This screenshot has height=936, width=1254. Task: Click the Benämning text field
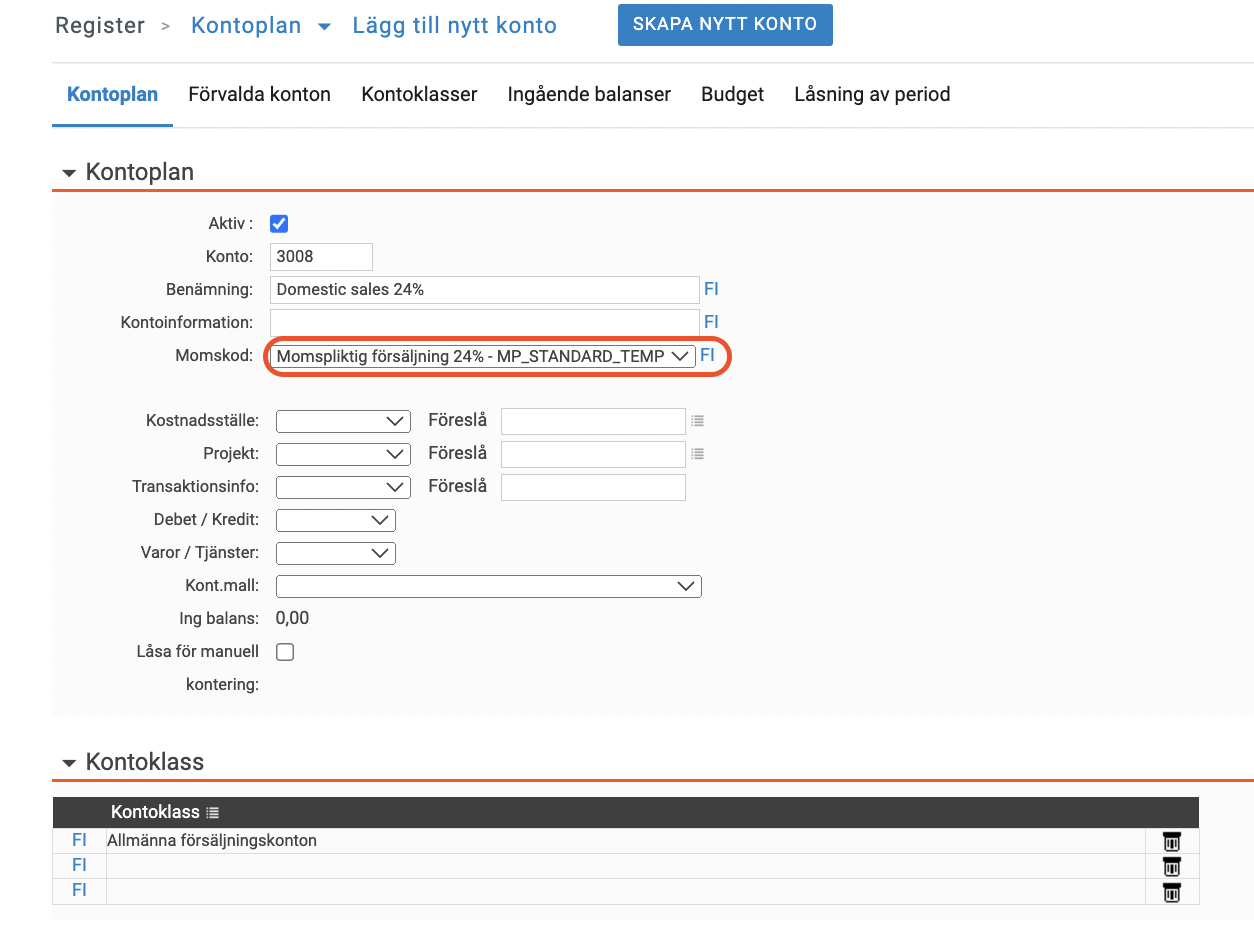click(x=484, y=290)
